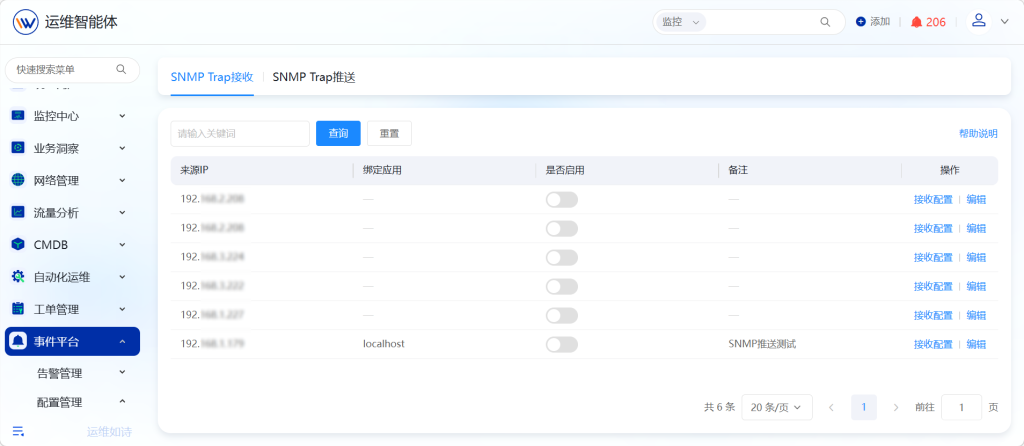
Task: Open the user profile avatar icon
Action: pyautogui.click(x=978, y=21)
